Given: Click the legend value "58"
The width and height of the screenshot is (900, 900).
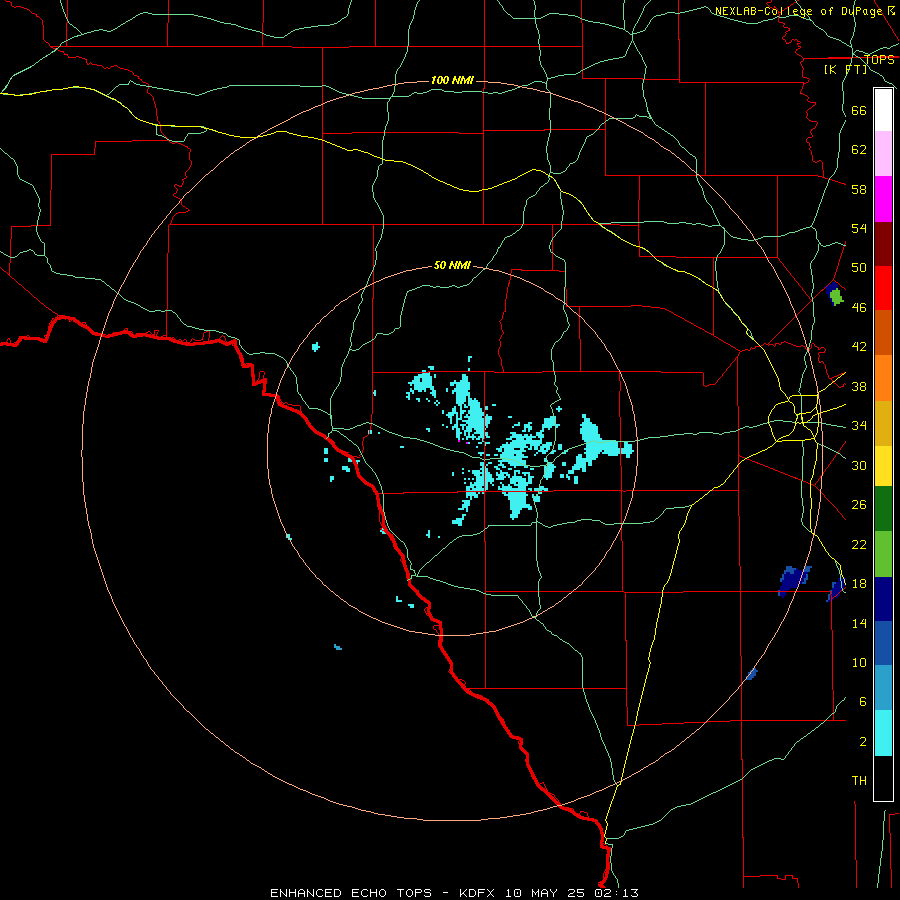Looking at the screenshot, I should (859, 189).
